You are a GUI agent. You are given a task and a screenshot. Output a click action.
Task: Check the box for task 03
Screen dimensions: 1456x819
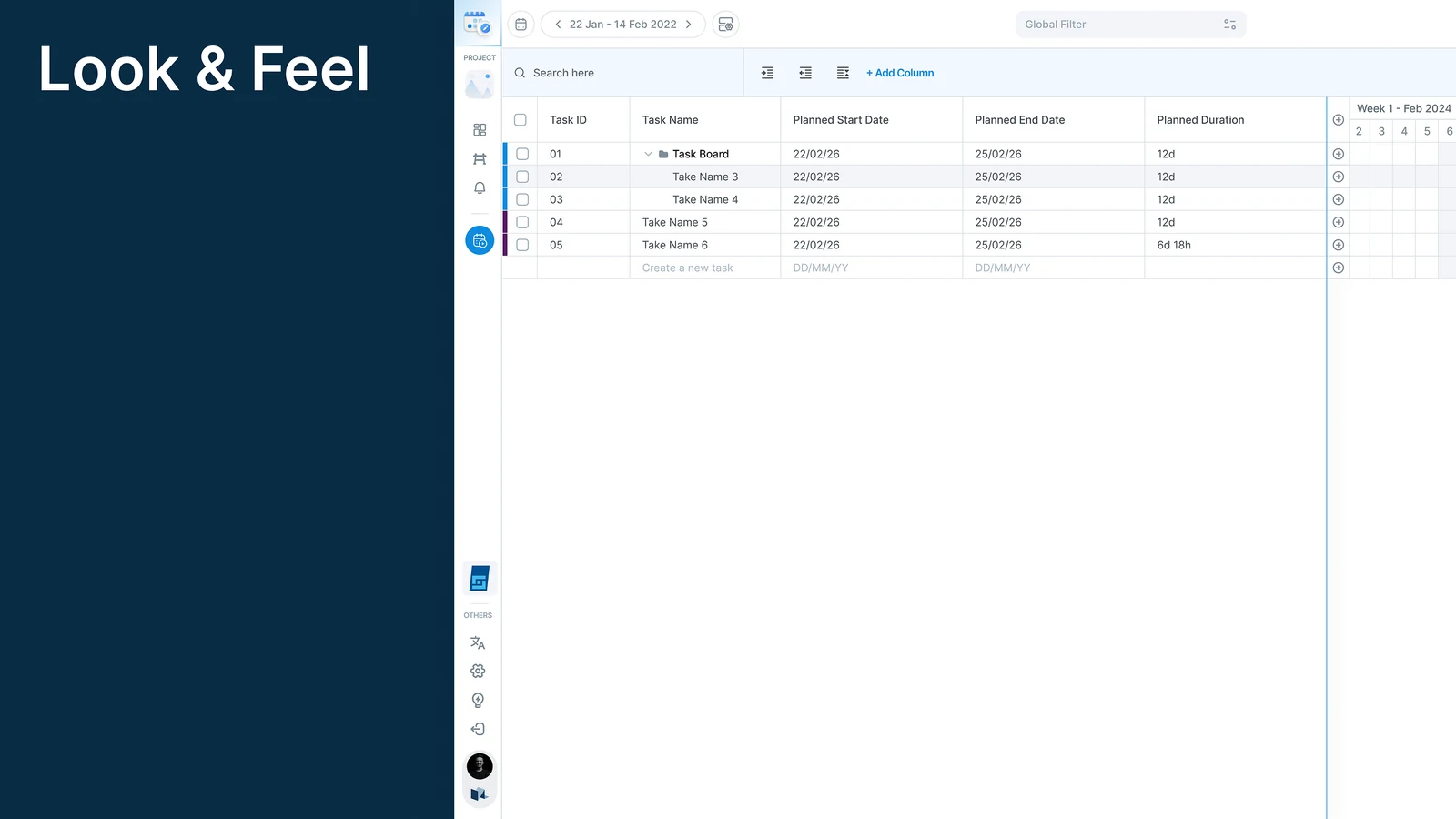click(522, 199)
